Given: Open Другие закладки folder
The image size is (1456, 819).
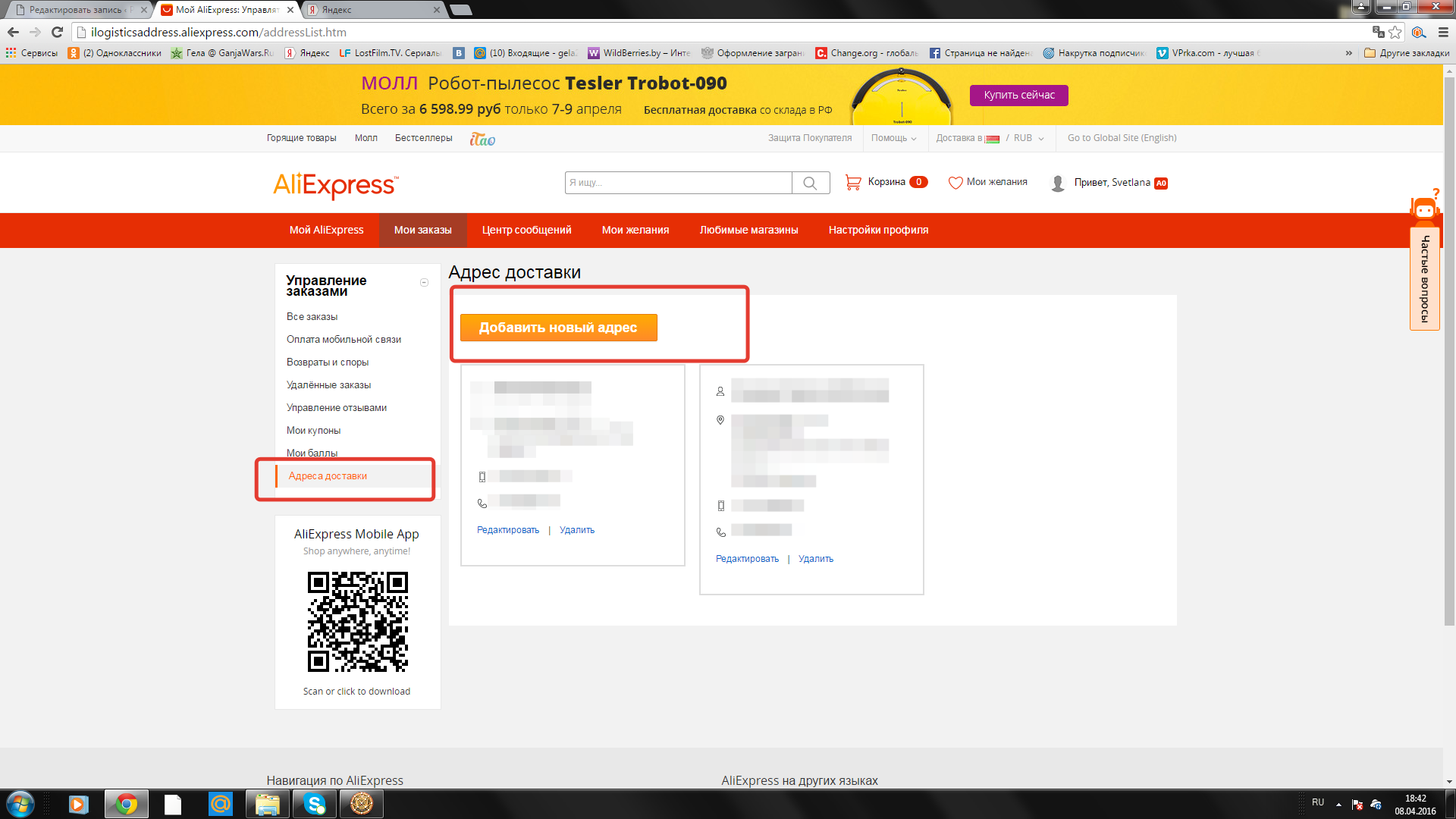Looking at the screenshot, I should [x=1407, y=53].
